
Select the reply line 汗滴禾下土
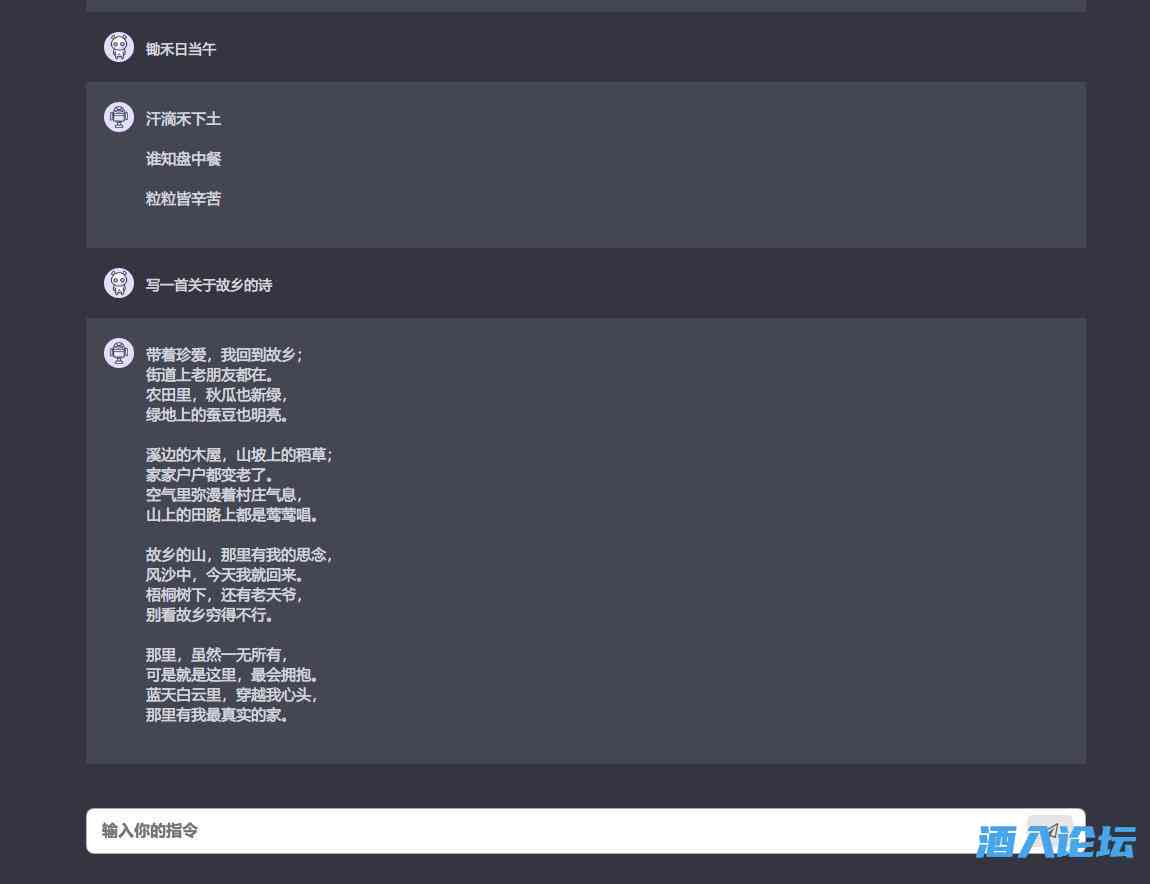tap(183, 119)
